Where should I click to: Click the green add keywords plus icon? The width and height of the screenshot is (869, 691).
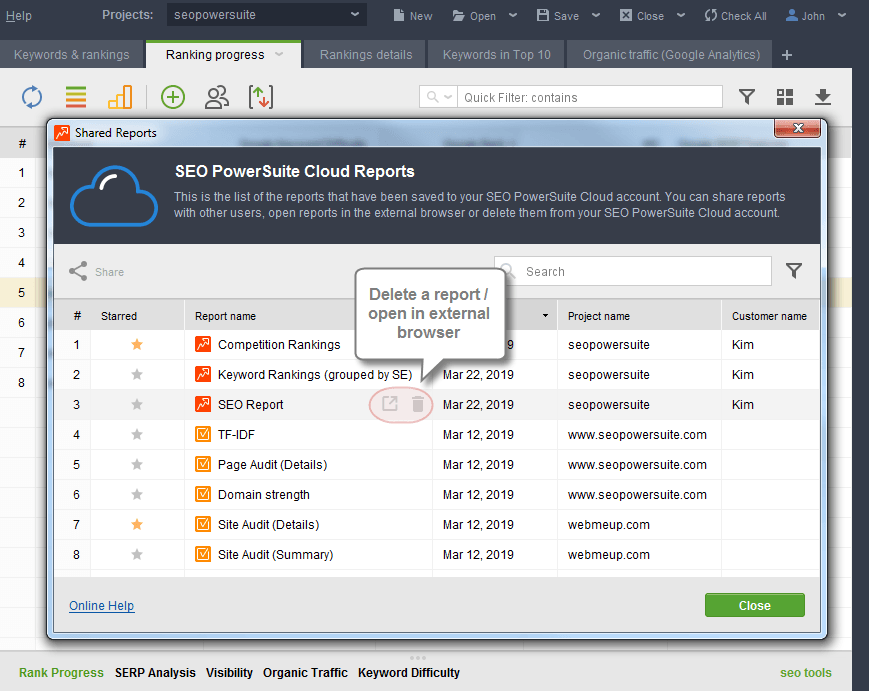(173, 97)
